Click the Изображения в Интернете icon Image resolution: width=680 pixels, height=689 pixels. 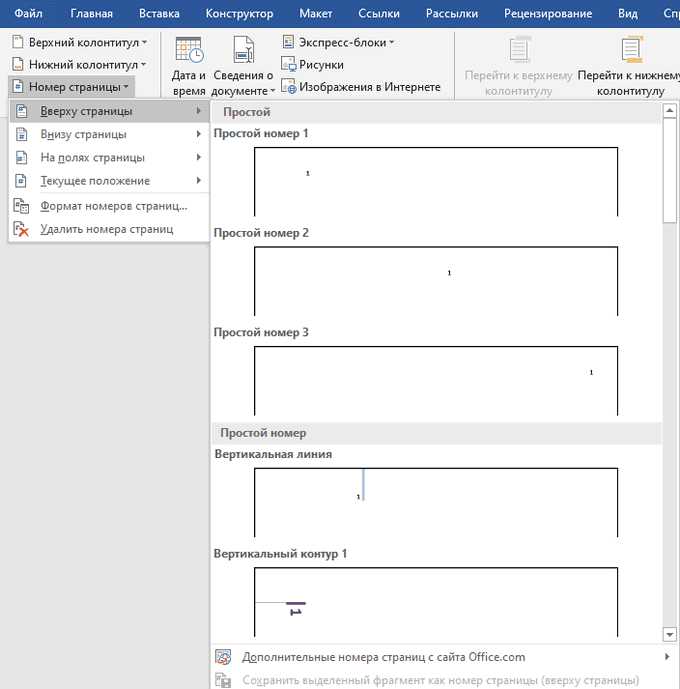pos(289,86)
